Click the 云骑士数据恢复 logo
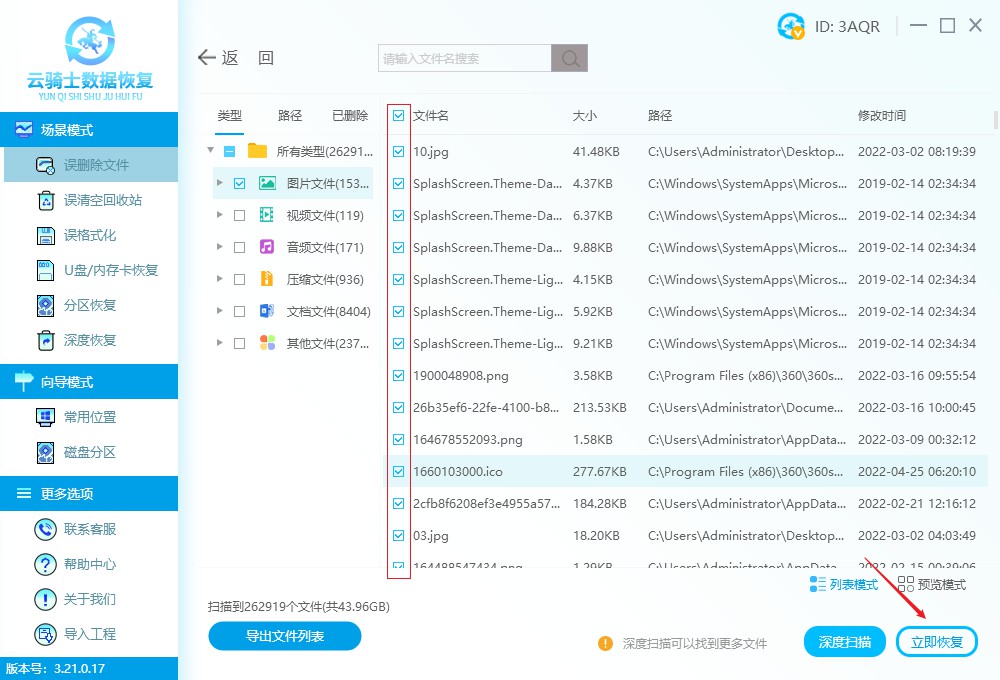Image resolution: width=1000 pixels, height=680 pixels. point(90,59)
